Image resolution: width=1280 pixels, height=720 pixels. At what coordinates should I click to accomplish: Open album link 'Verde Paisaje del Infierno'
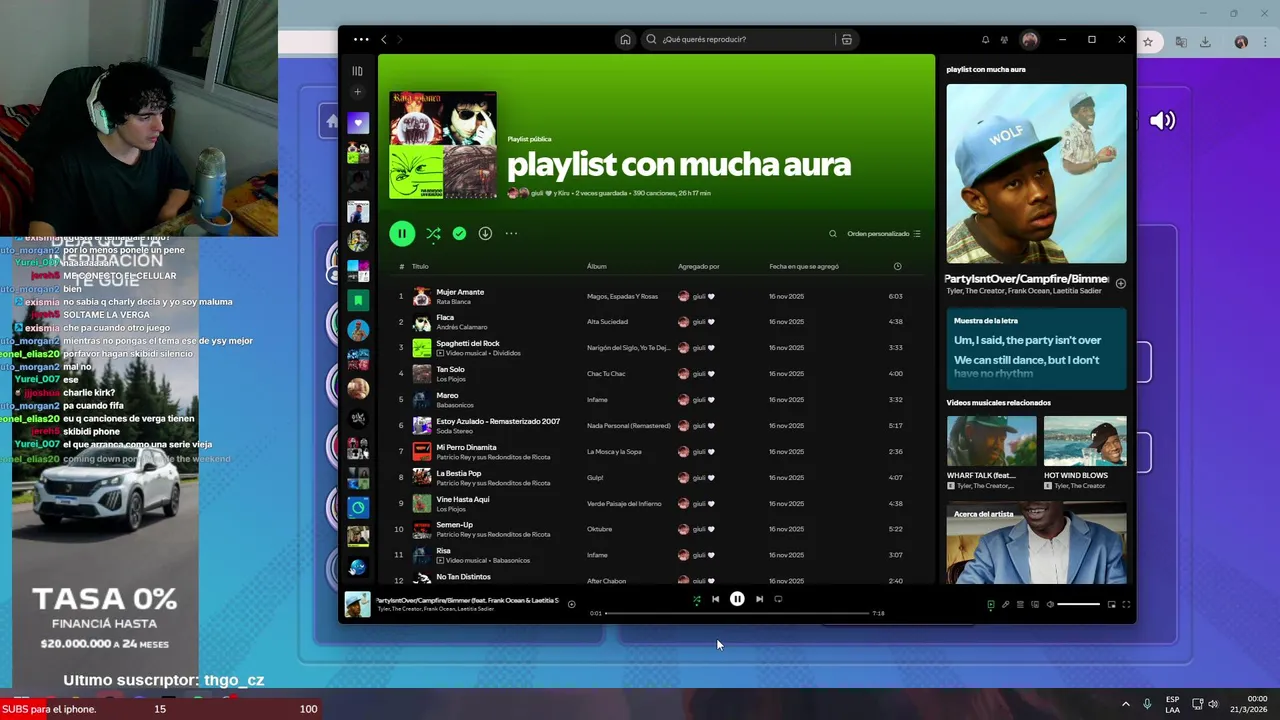[x=624, y=504]
